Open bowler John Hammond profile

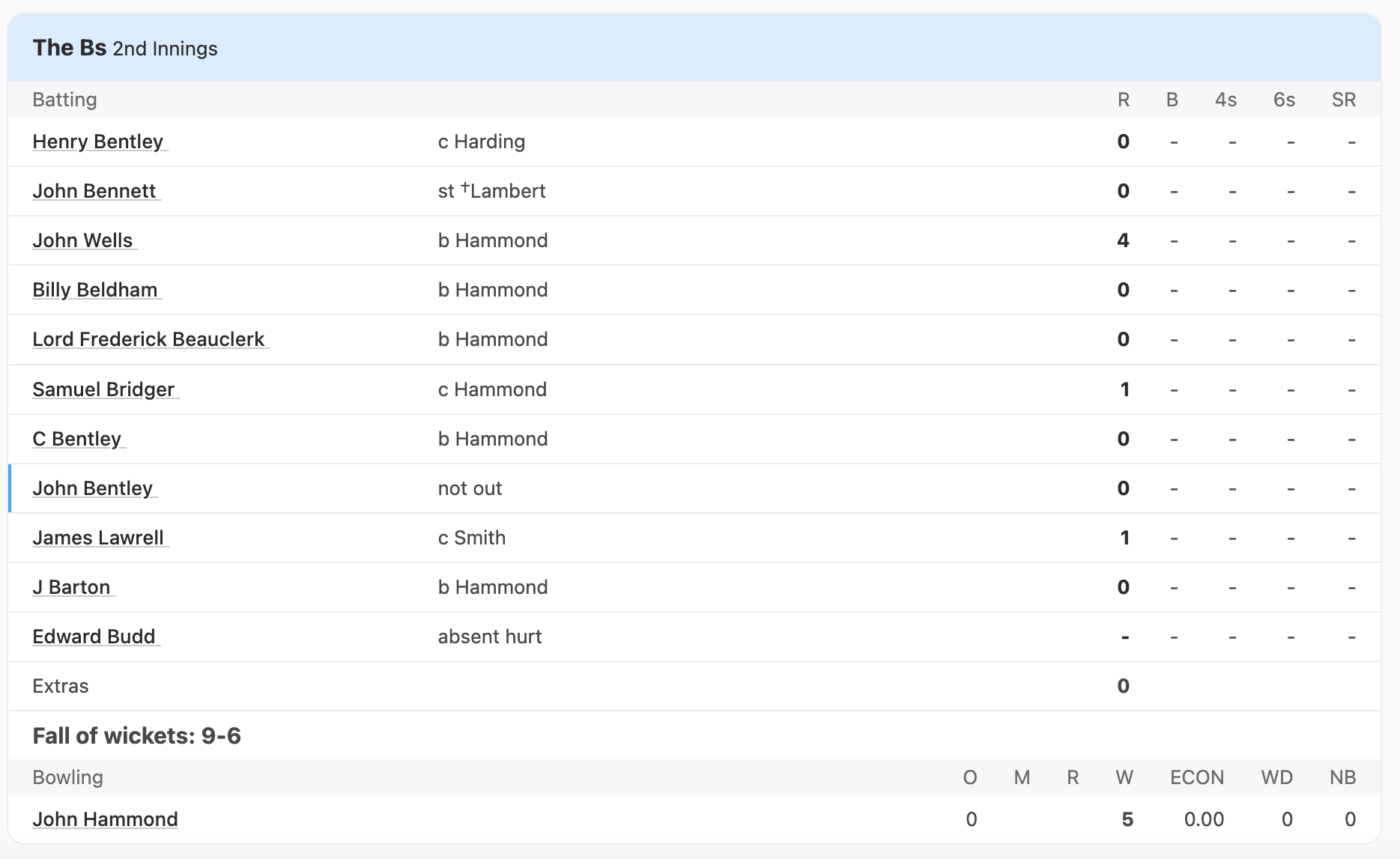[x=106, y=819]
